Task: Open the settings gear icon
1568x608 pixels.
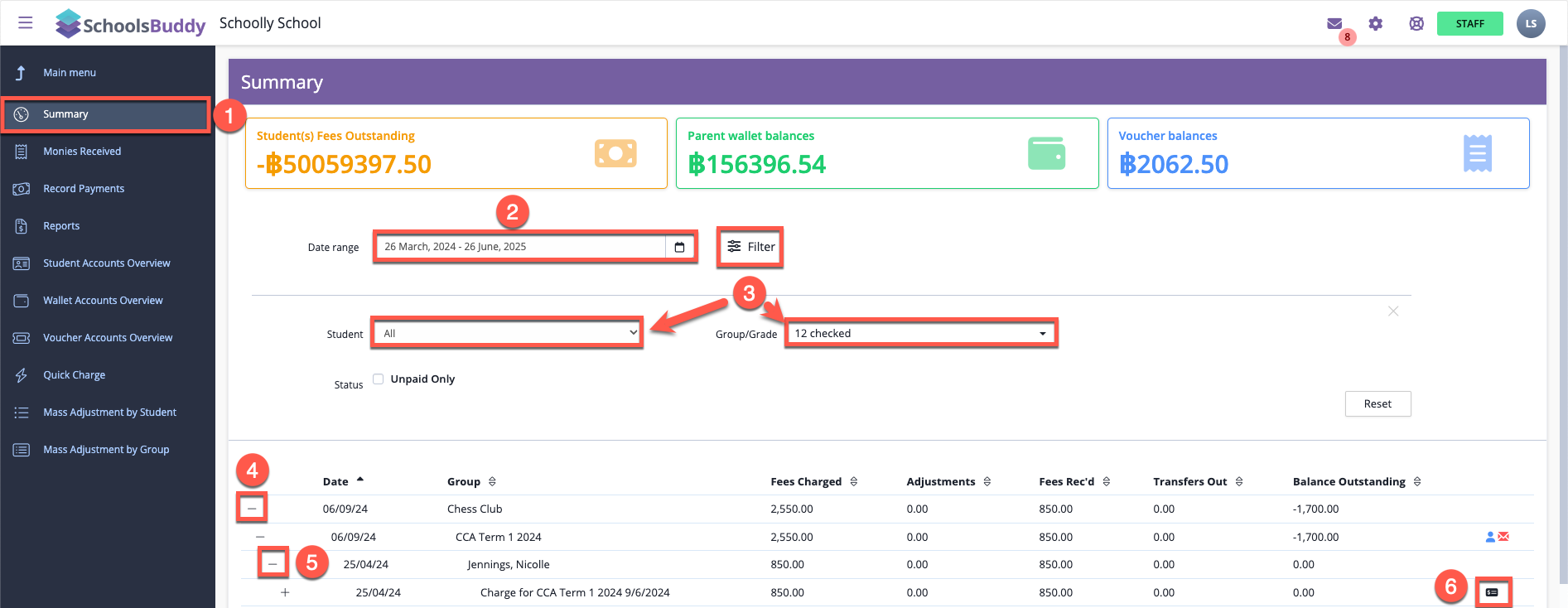Action: [1376, 24]
